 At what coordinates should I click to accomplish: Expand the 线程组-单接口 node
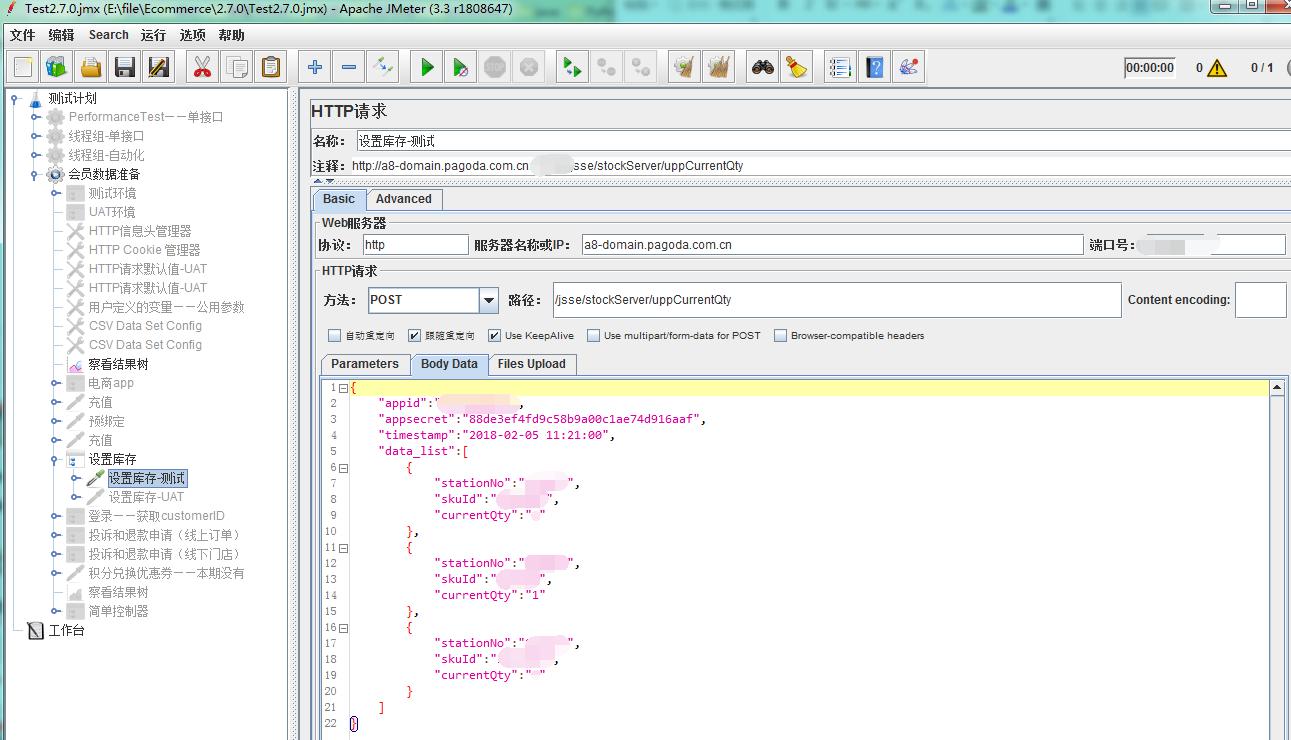35,136
